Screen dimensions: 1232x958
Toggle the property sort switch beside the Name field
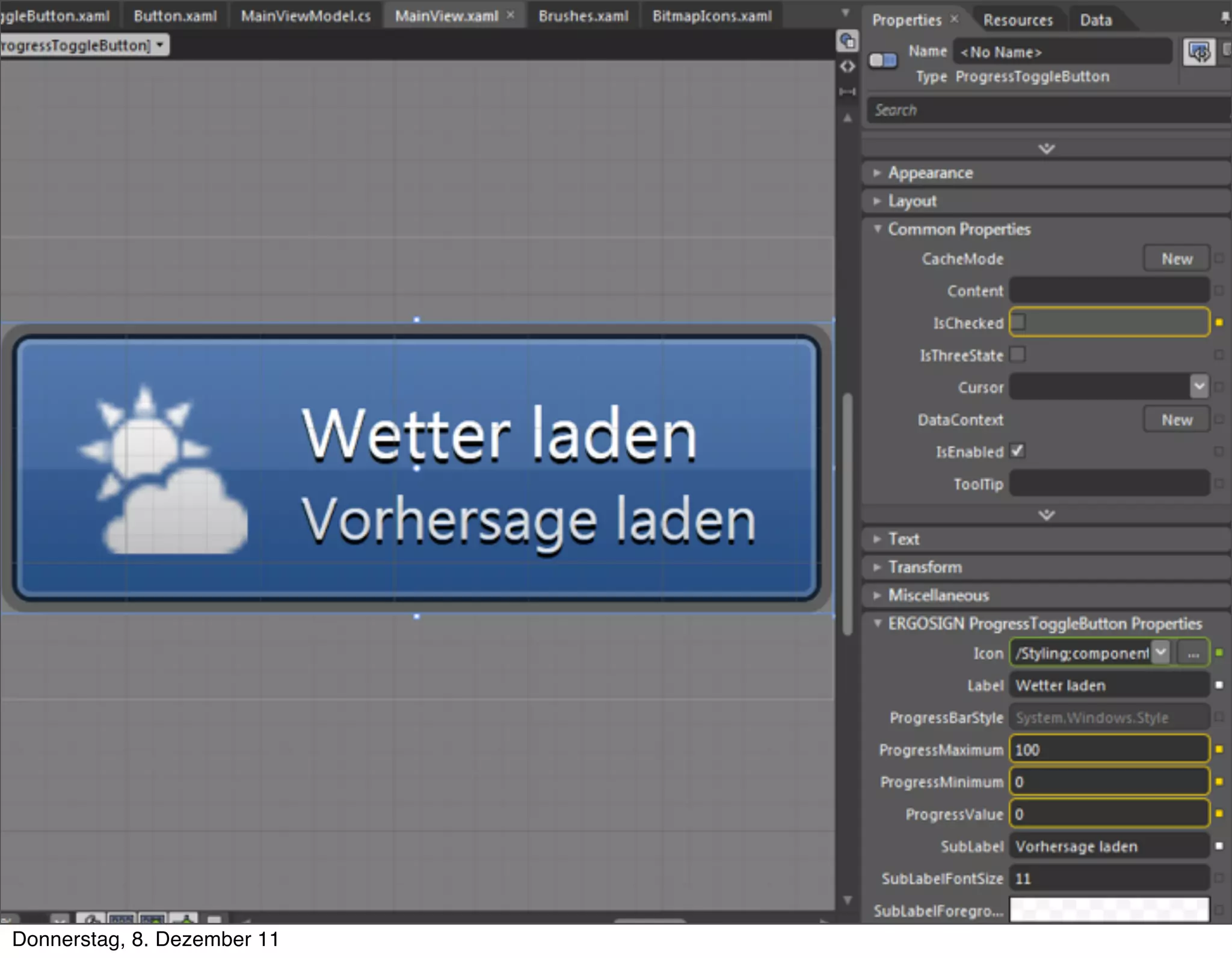coord(882,60)
